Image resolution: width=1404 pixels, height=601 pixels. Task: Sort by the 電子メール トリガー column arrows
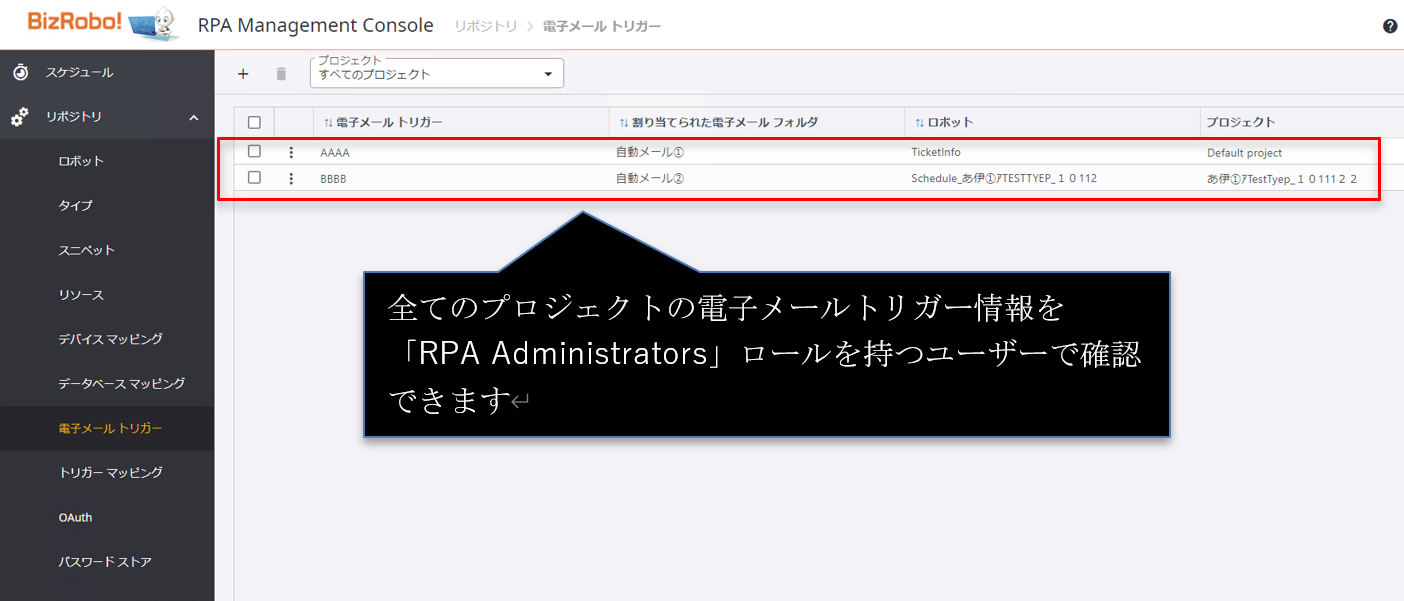coord(328,121)
